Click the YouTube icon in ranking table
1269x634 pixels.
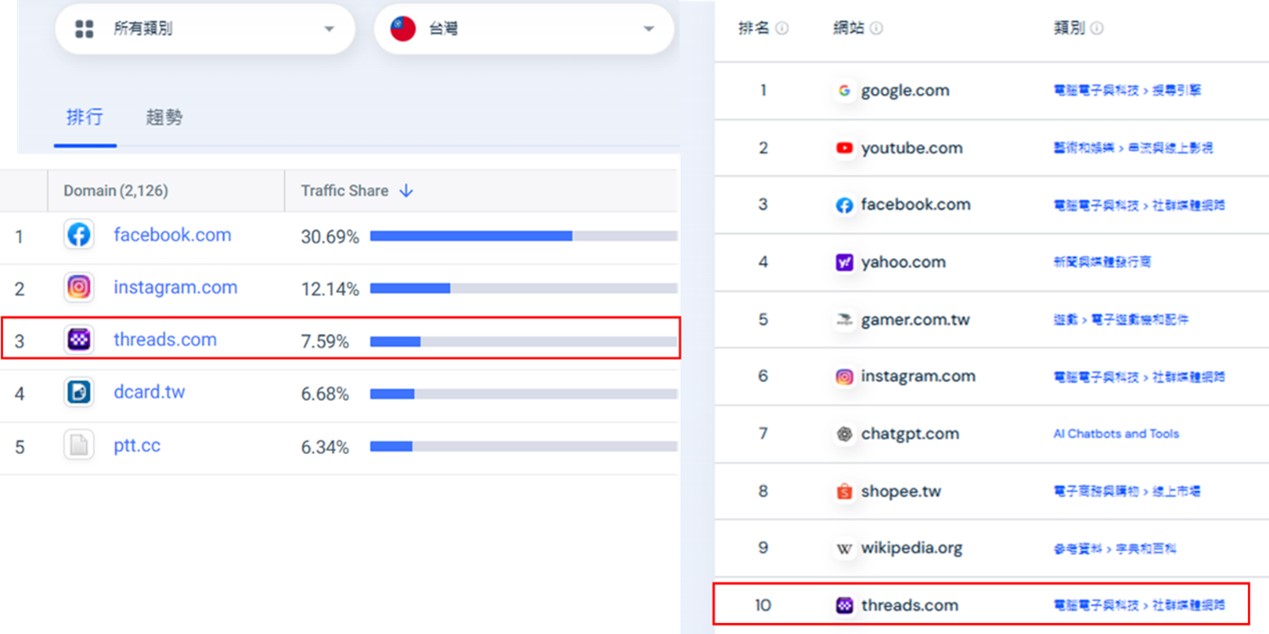click(844, 148)
